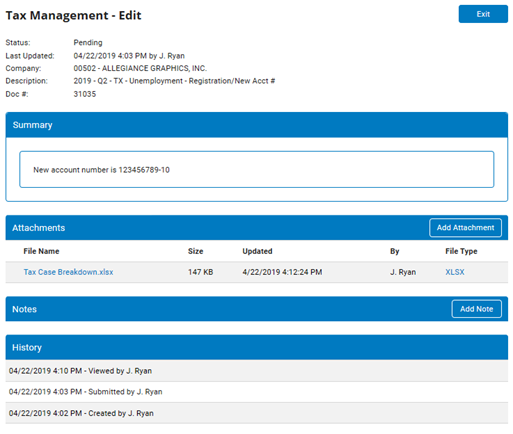
Task: Click the File Type column header
Action: pyautogui.click(x=461, y=251)
